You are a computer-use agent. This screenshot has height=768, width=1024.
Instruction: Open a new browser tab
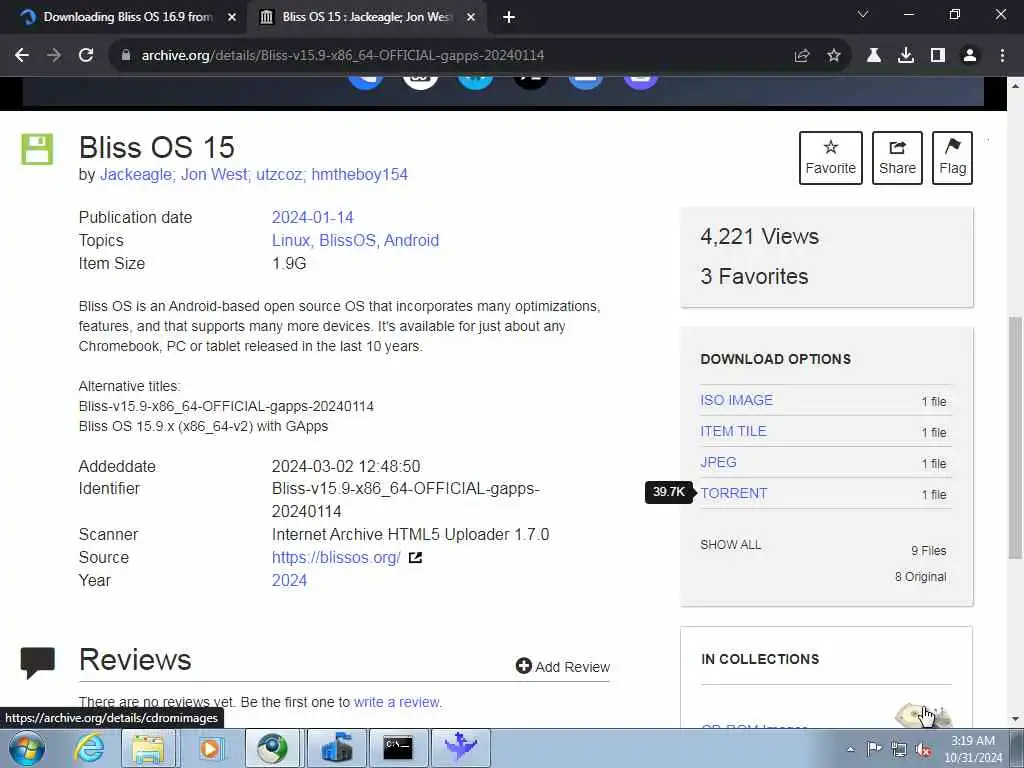(509, 18)
